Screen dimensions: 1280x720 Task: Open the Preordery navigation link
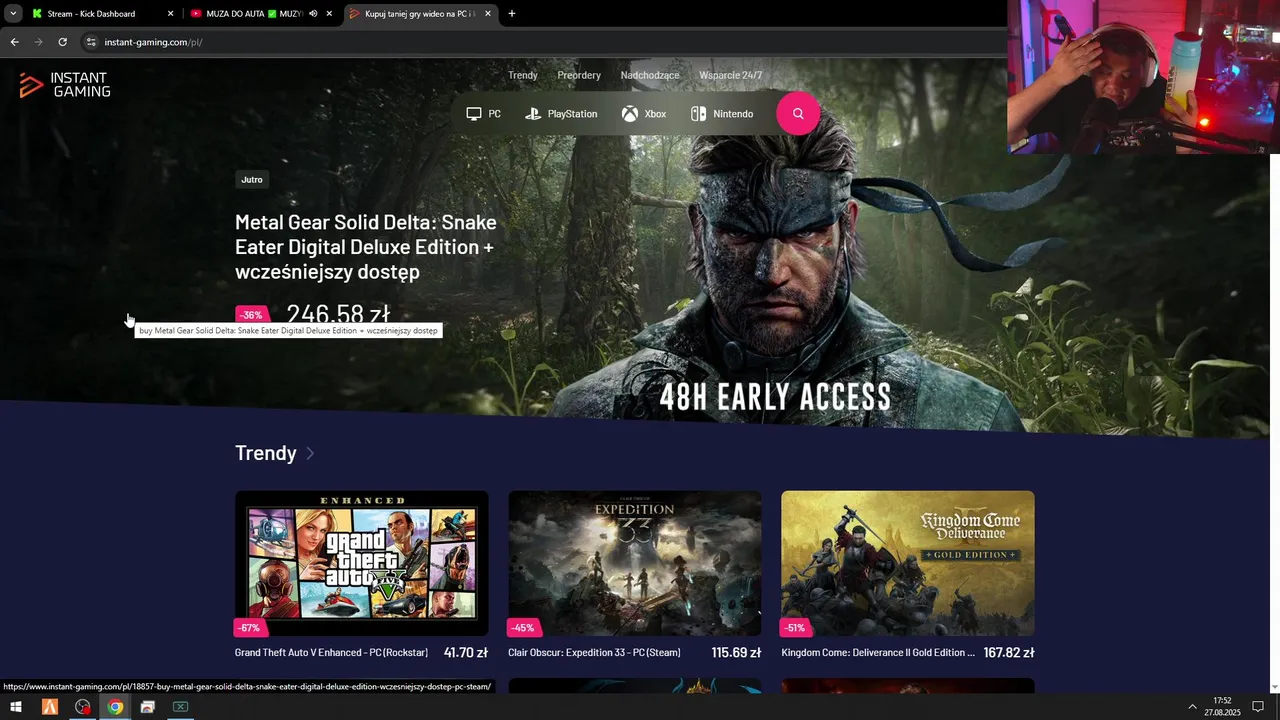579,75
